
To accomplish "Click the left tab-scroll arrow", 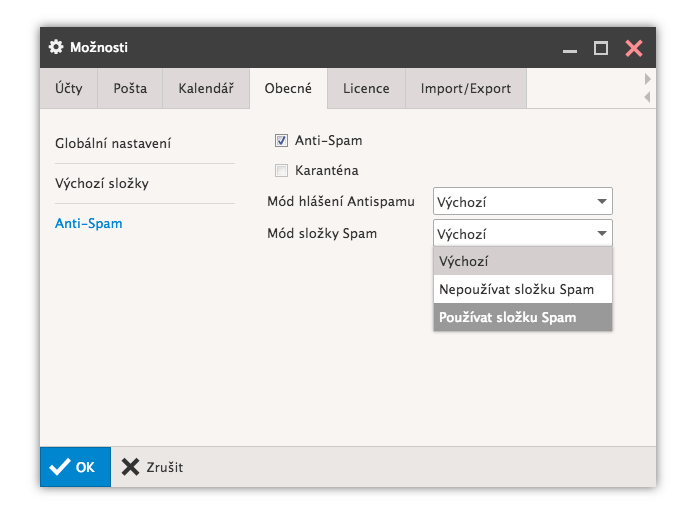I will (x=647, y=97).
